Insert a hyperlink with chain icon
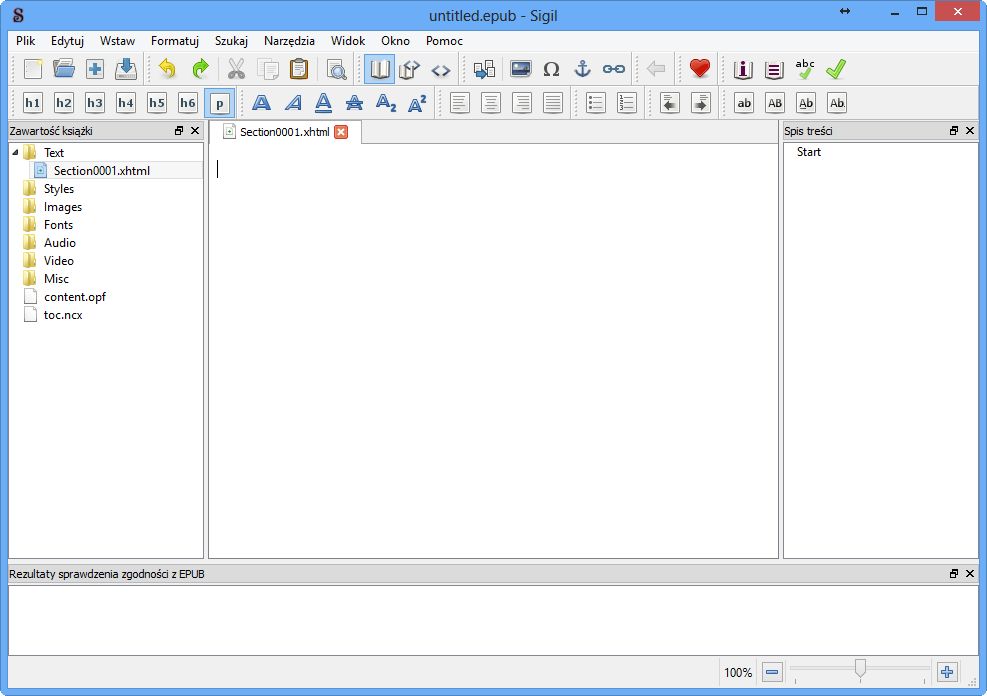The height and width of the screenshot is (696, 987). pyautogui.click(x=614, y=69)
